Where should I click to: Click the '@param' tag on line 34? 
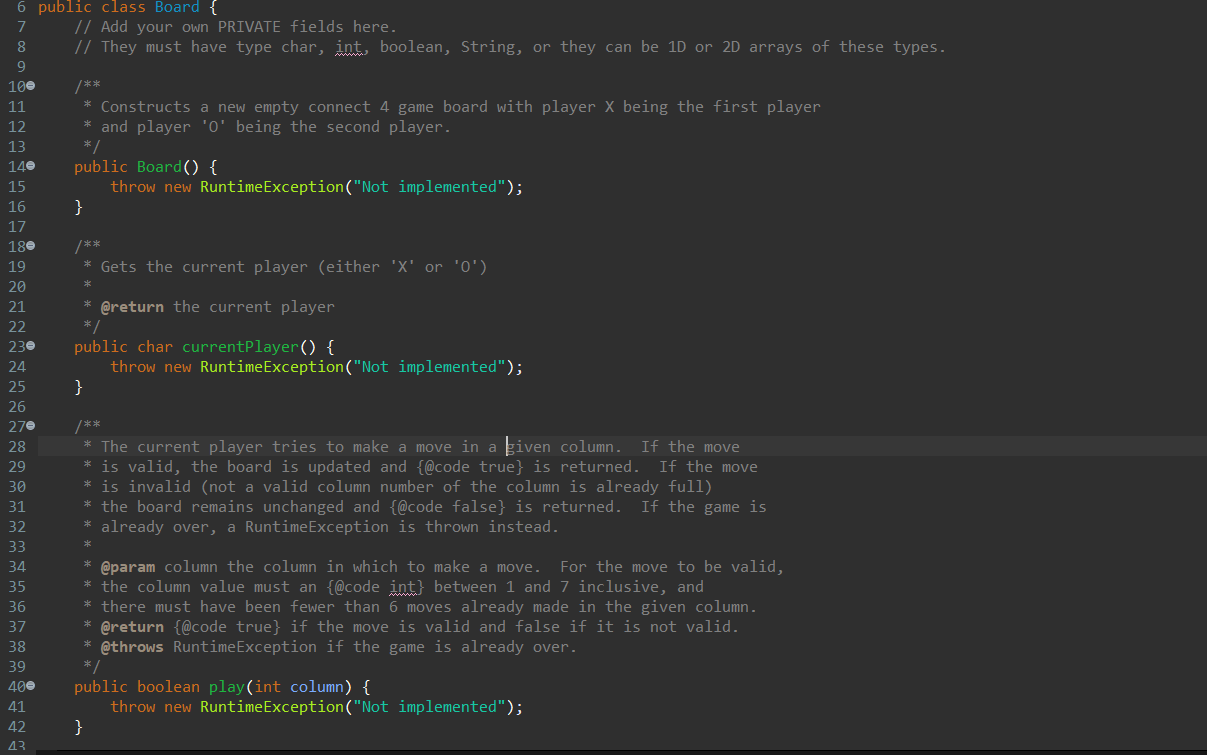point(128,567)
